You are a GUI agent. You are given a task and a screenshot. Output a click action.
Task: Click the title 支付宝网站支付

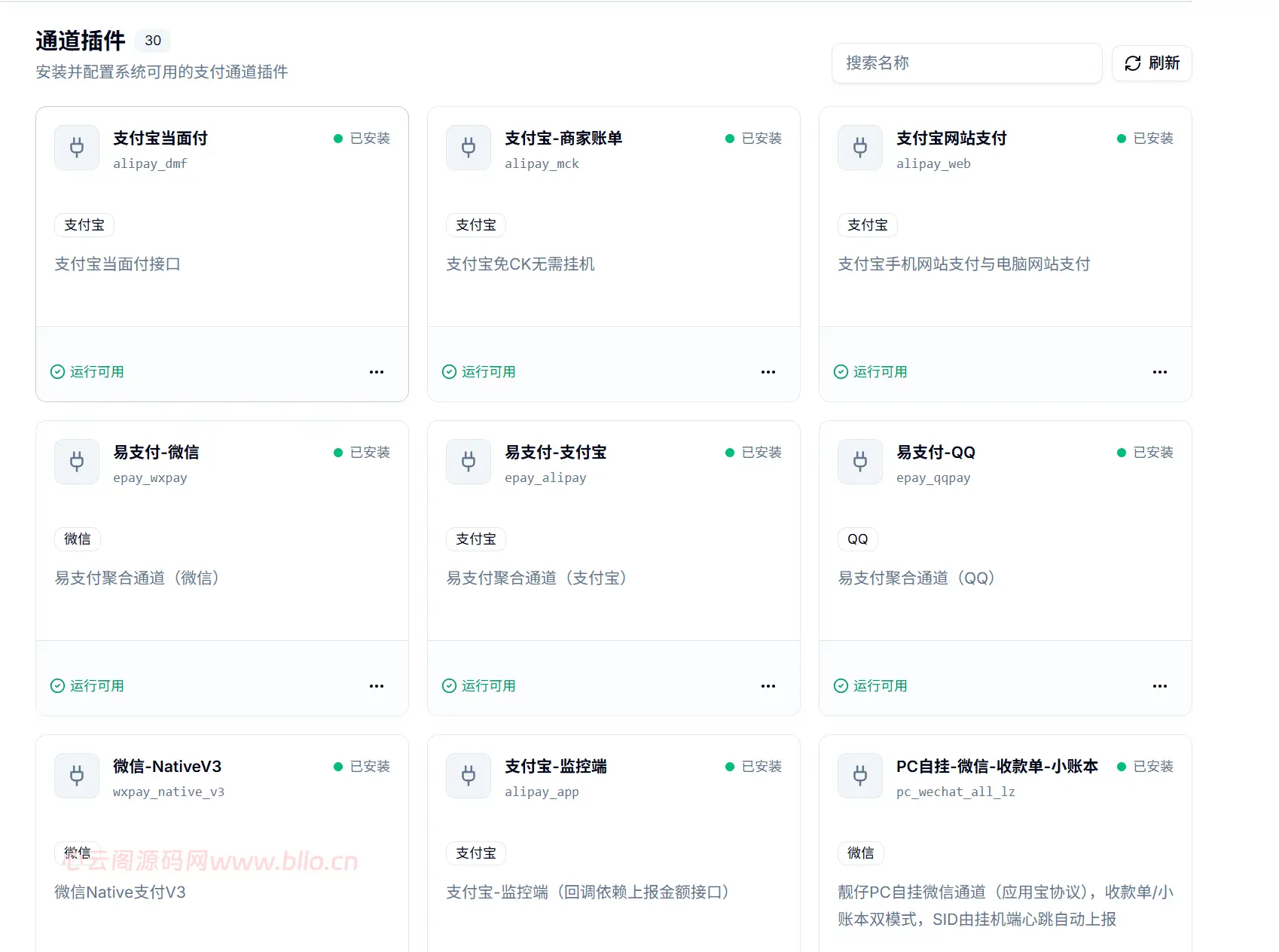point(951,139)
